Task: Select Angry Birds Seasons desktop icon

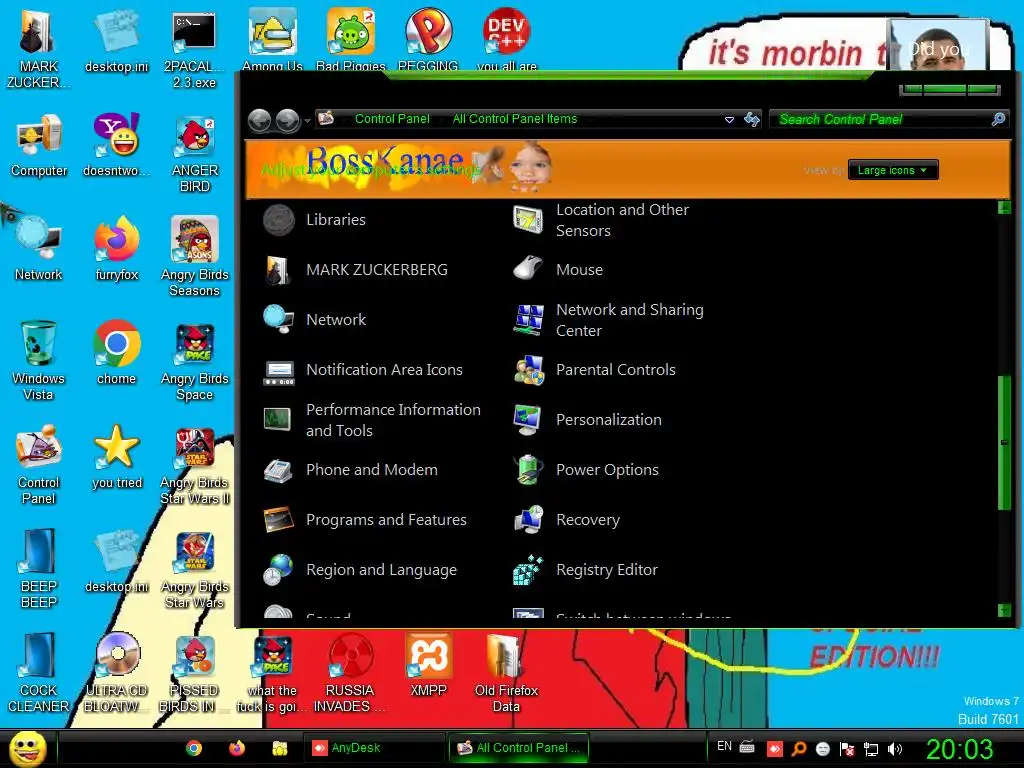Action: click(195, 256)
